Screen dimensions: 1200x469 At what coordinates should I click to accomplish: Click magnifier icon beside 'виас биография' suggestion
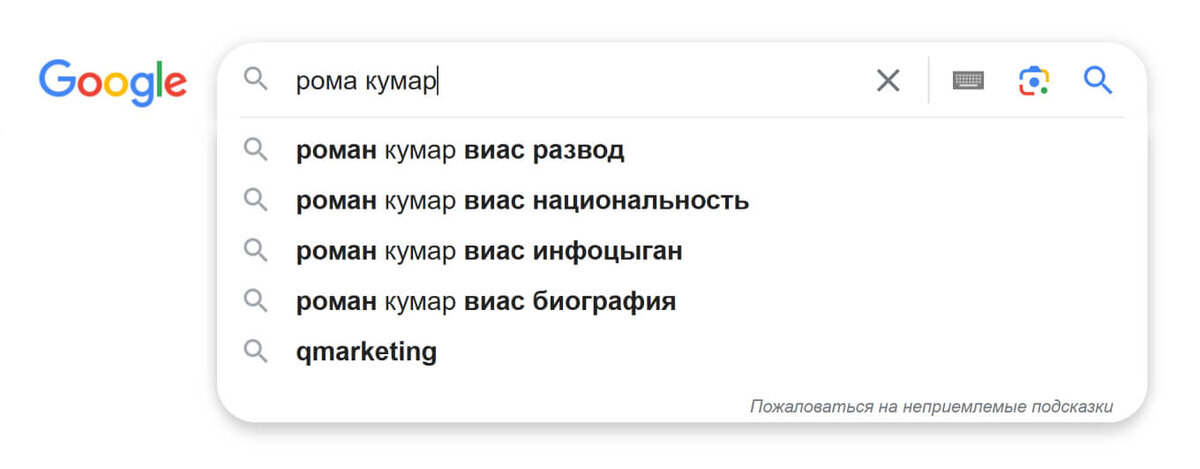click(x=256, y=300)
